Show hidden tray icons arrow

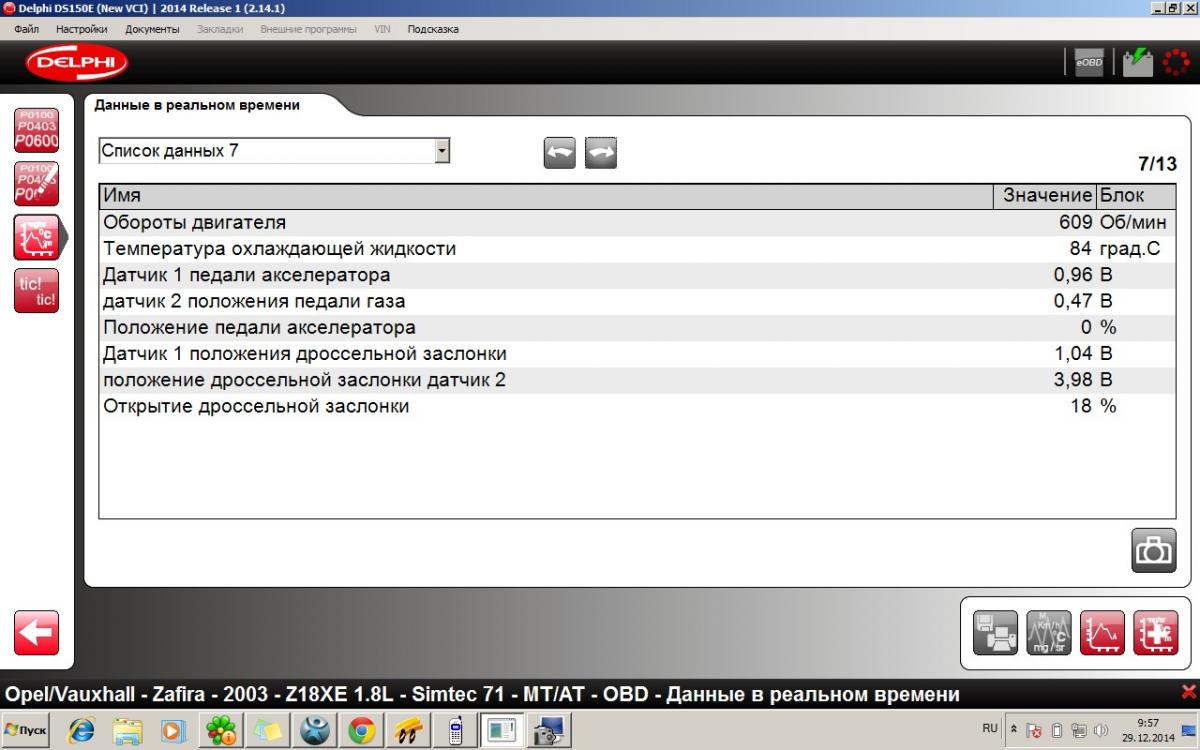point(1015,731)
